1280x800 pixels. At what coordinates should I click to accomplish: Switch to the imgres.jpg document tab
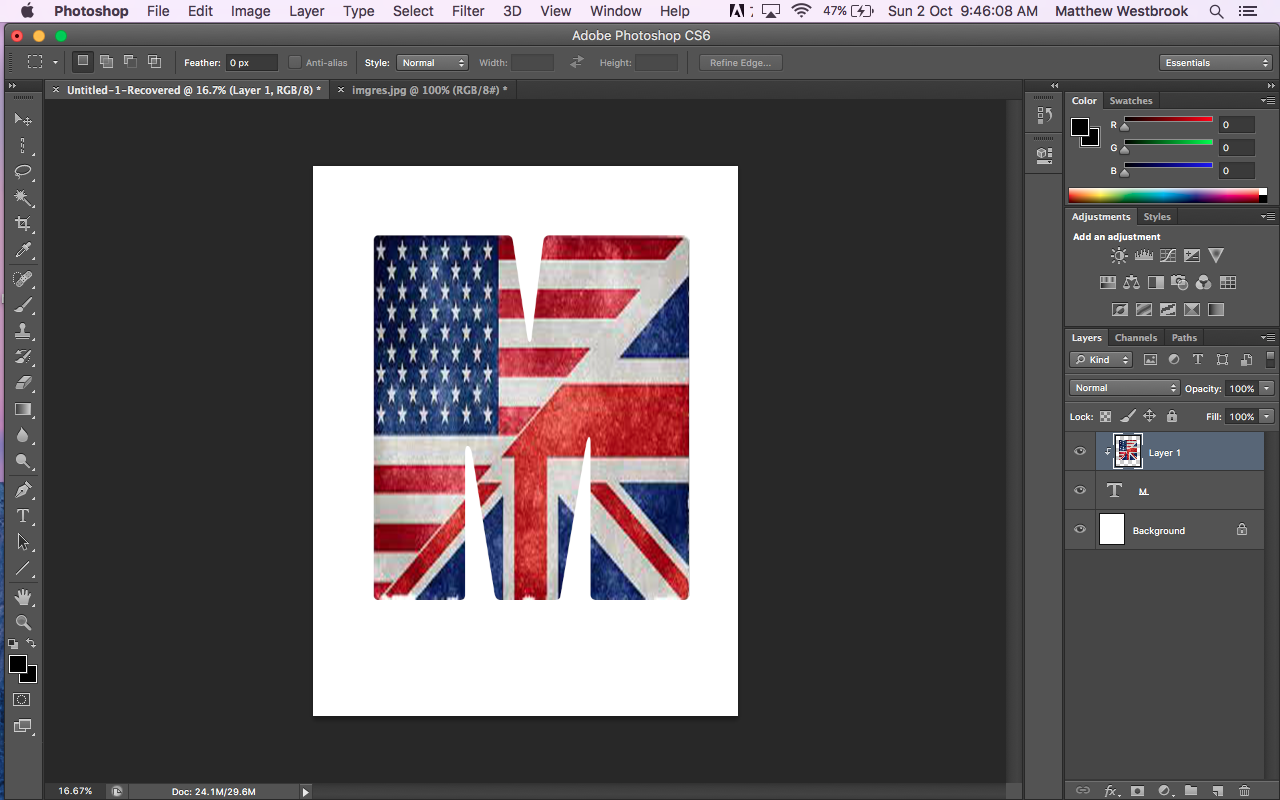(429, 90)
